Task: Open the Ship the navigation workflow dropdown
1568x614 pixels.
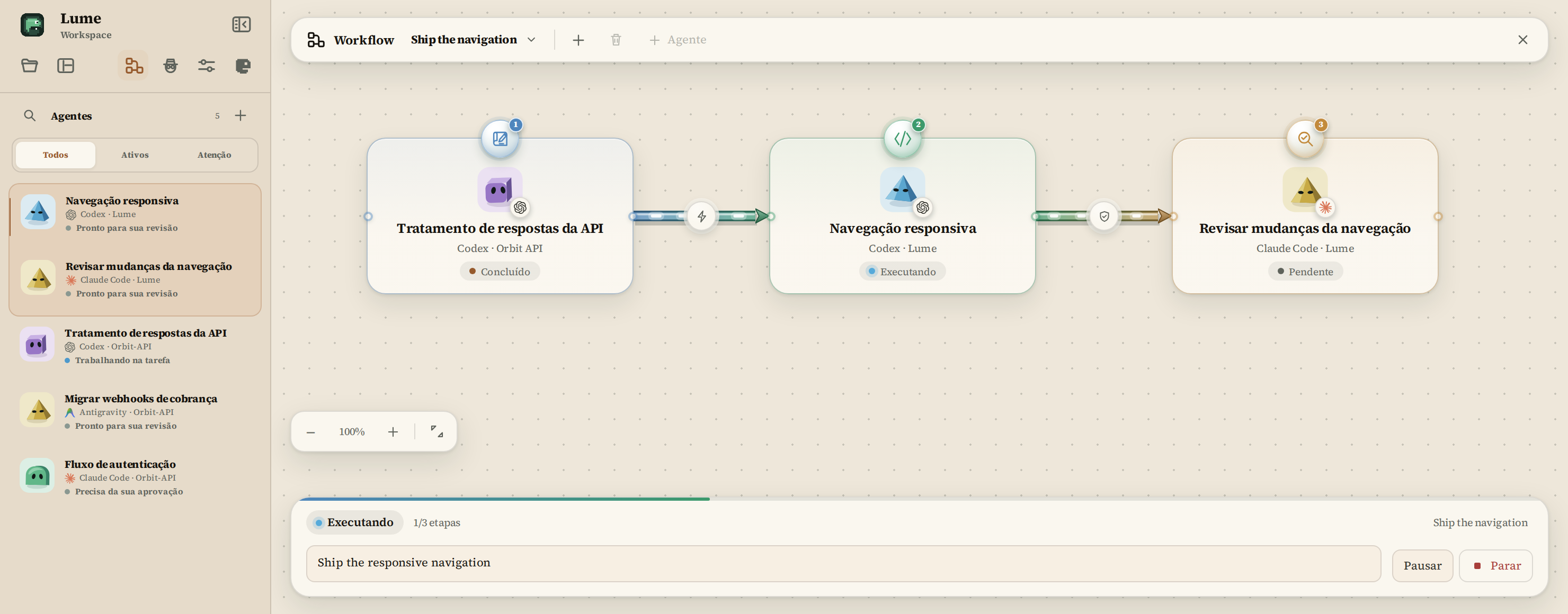Action: tap(474, 40)
